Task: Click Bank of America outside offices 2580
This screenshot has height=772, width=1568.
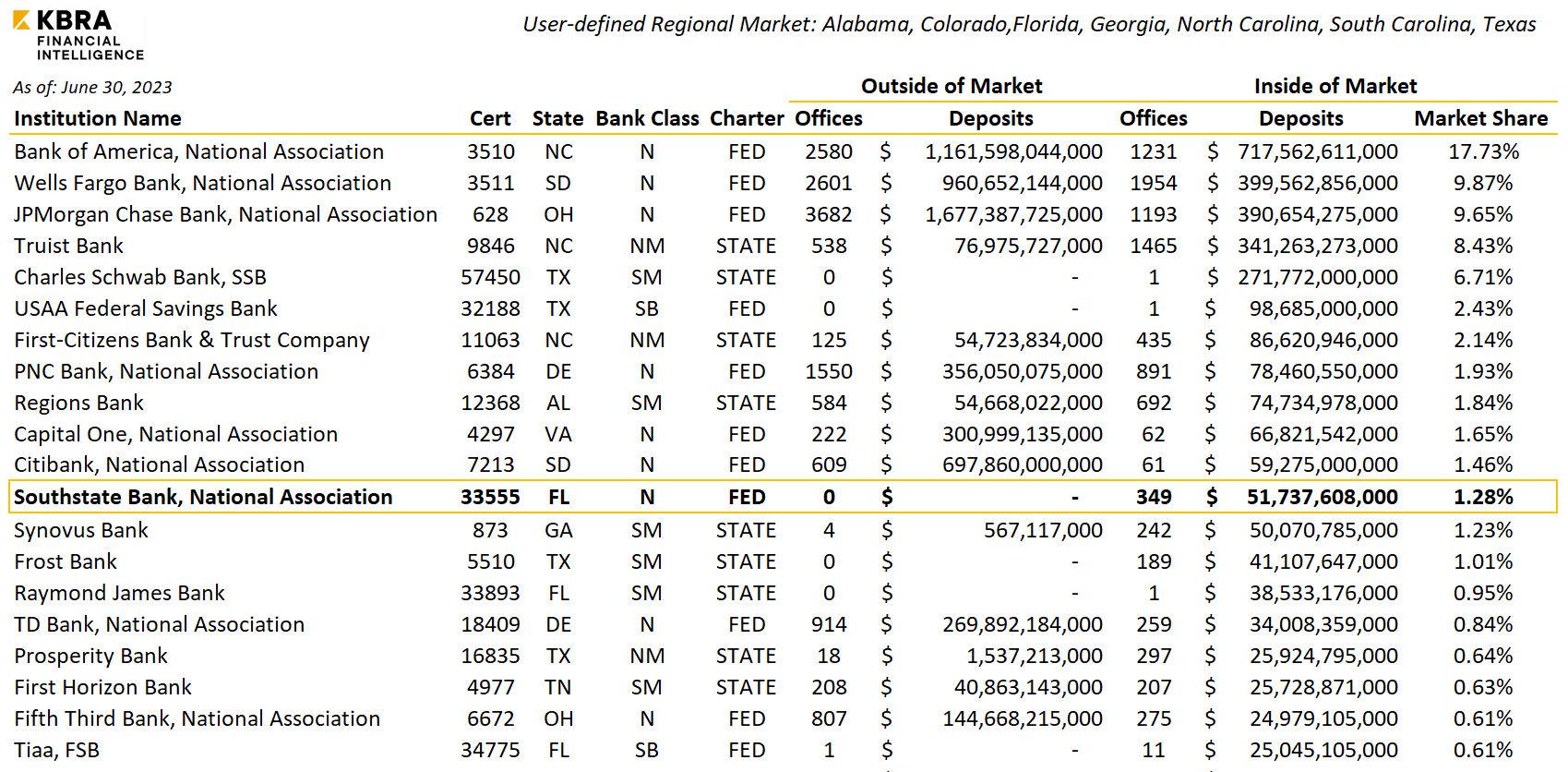Action: pos(829,151)
